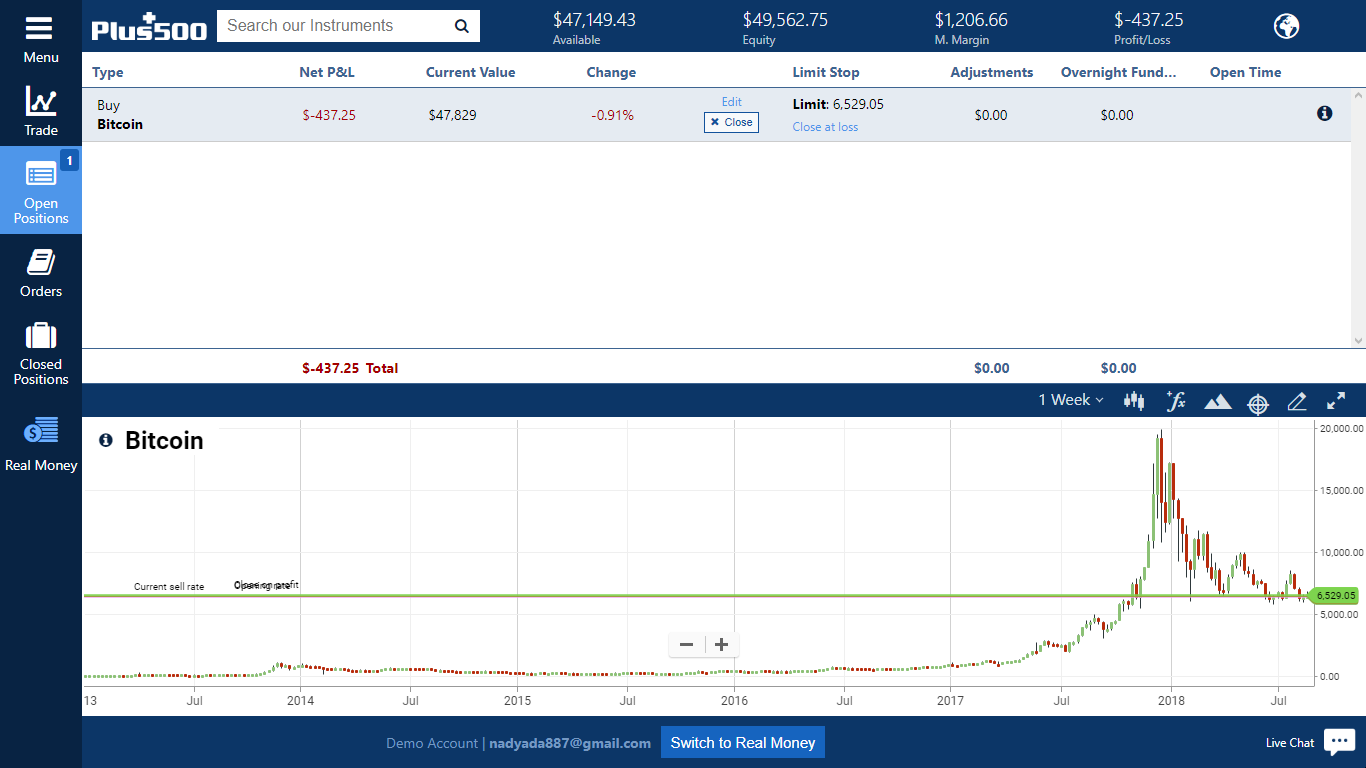Click the Live Chat label
This screenshot has width=1366, height=768.
(1290, 743)
